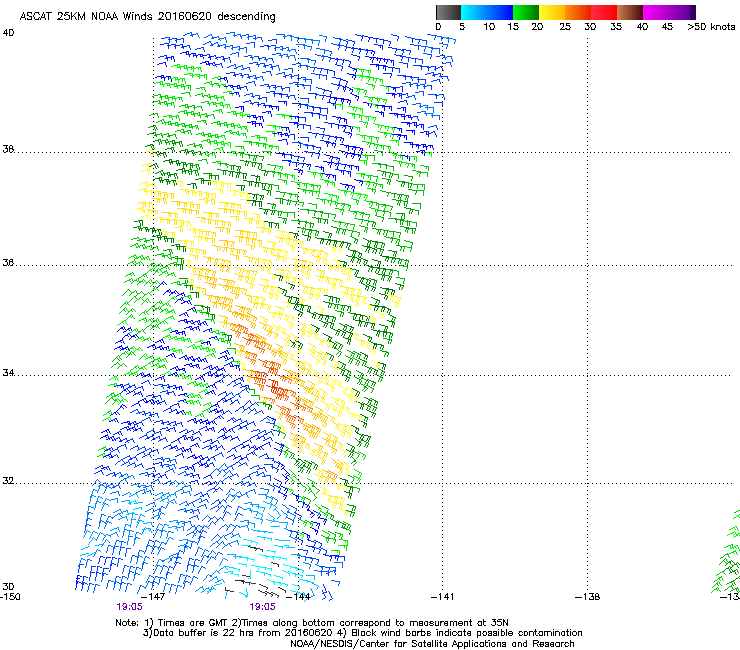The image size is (740, 650).
Task: Click the cyan 5-10 knots legend swatch
Action: tap(473, 12)
